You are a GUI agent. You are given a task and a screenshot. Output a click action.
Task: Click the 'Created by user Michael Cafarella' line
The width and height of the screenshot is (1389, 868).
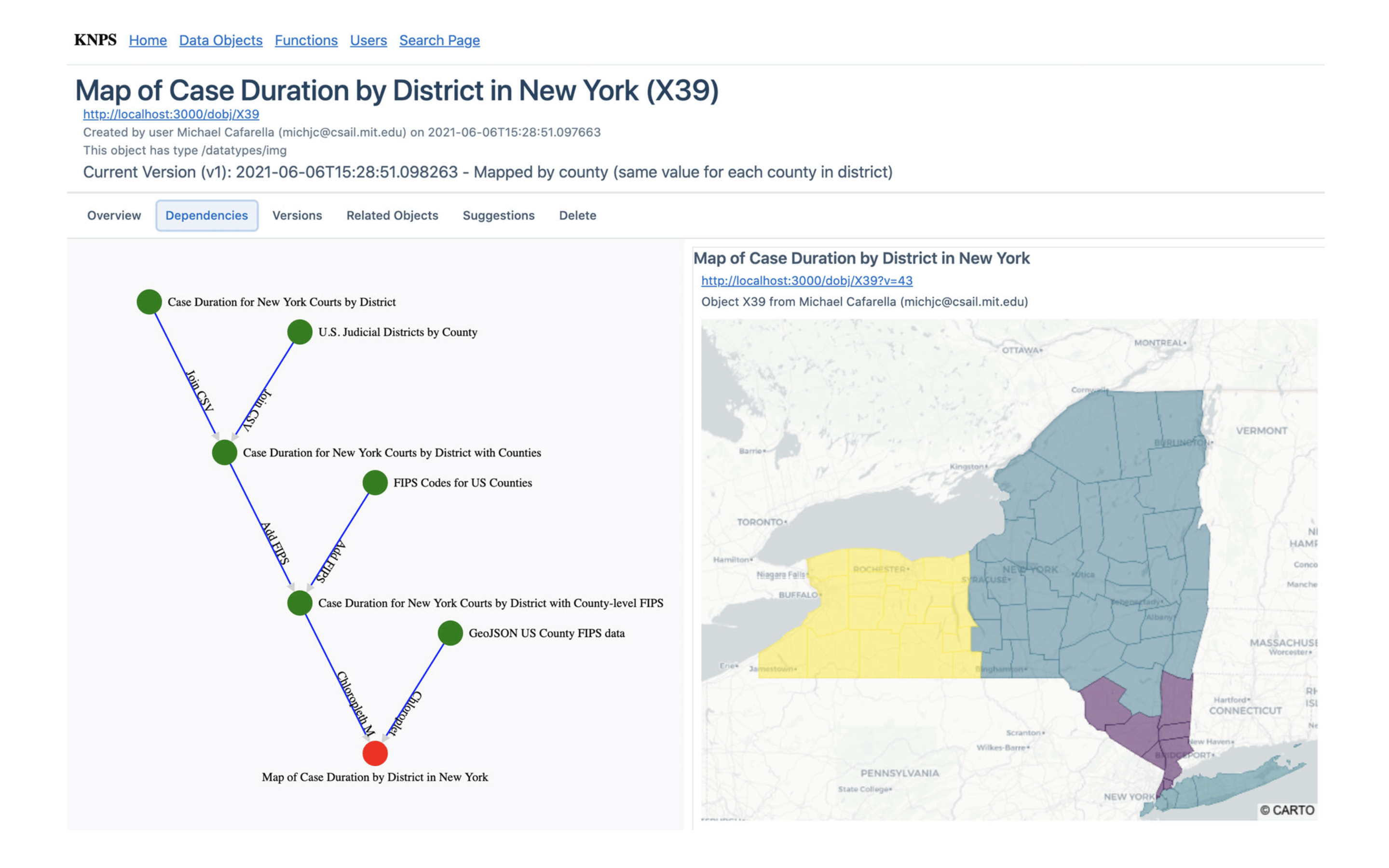coord(341,133)
